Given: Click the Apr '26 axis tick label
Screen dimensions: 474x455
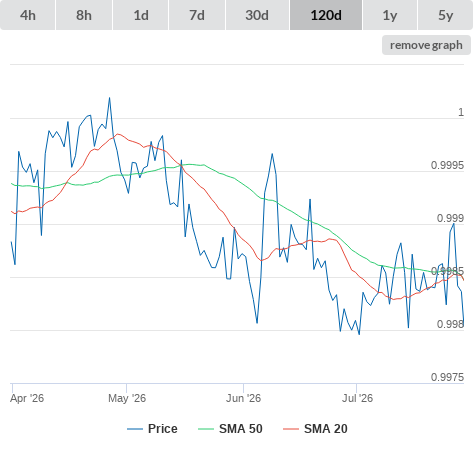Looking at the screenshot, I should 27,398.
